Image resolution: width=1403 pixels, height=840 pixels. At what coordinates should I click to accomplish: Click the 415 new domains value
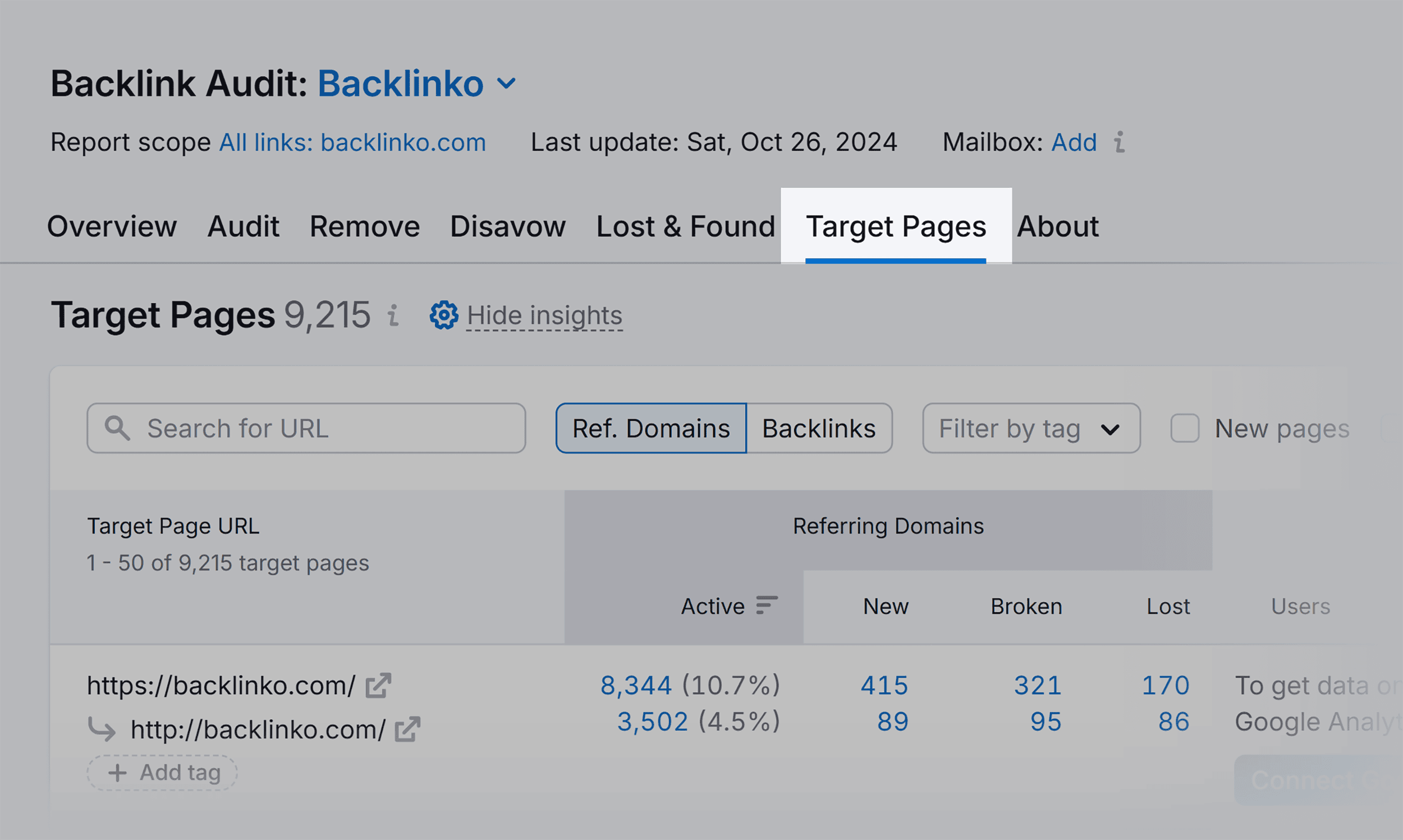point(884,686)
